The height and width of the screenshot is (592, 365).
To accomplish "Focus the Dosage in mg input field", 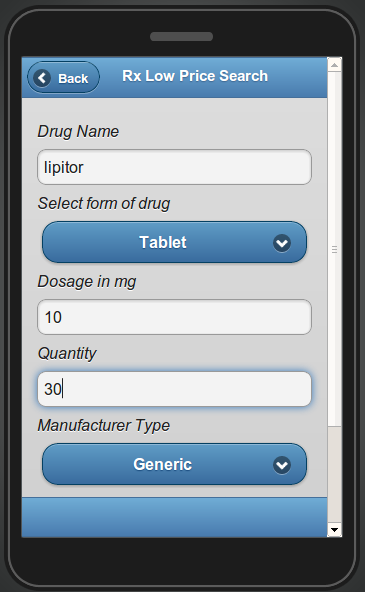I will click(x=174, y=317).
